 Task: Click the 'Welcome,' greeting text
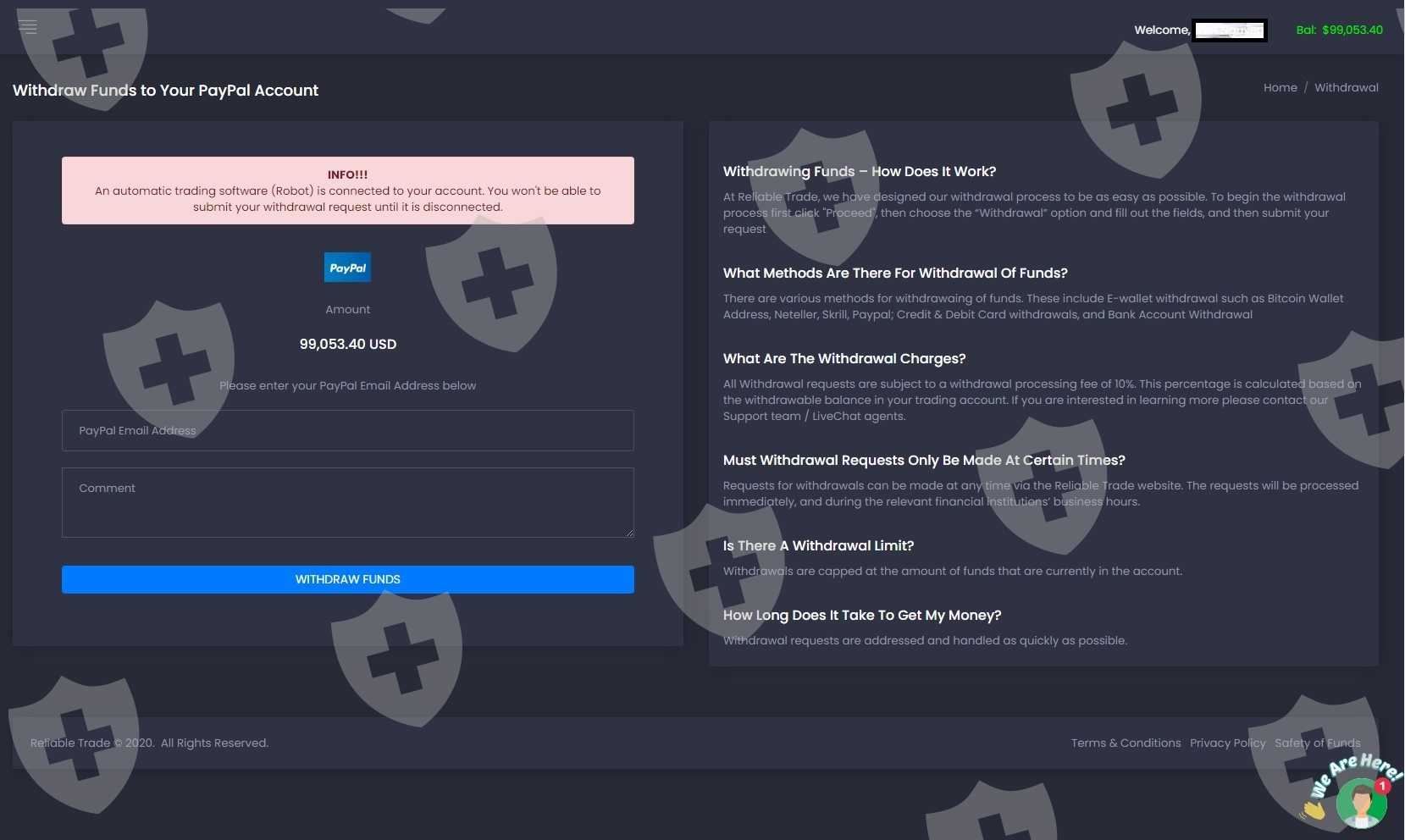1162,30
